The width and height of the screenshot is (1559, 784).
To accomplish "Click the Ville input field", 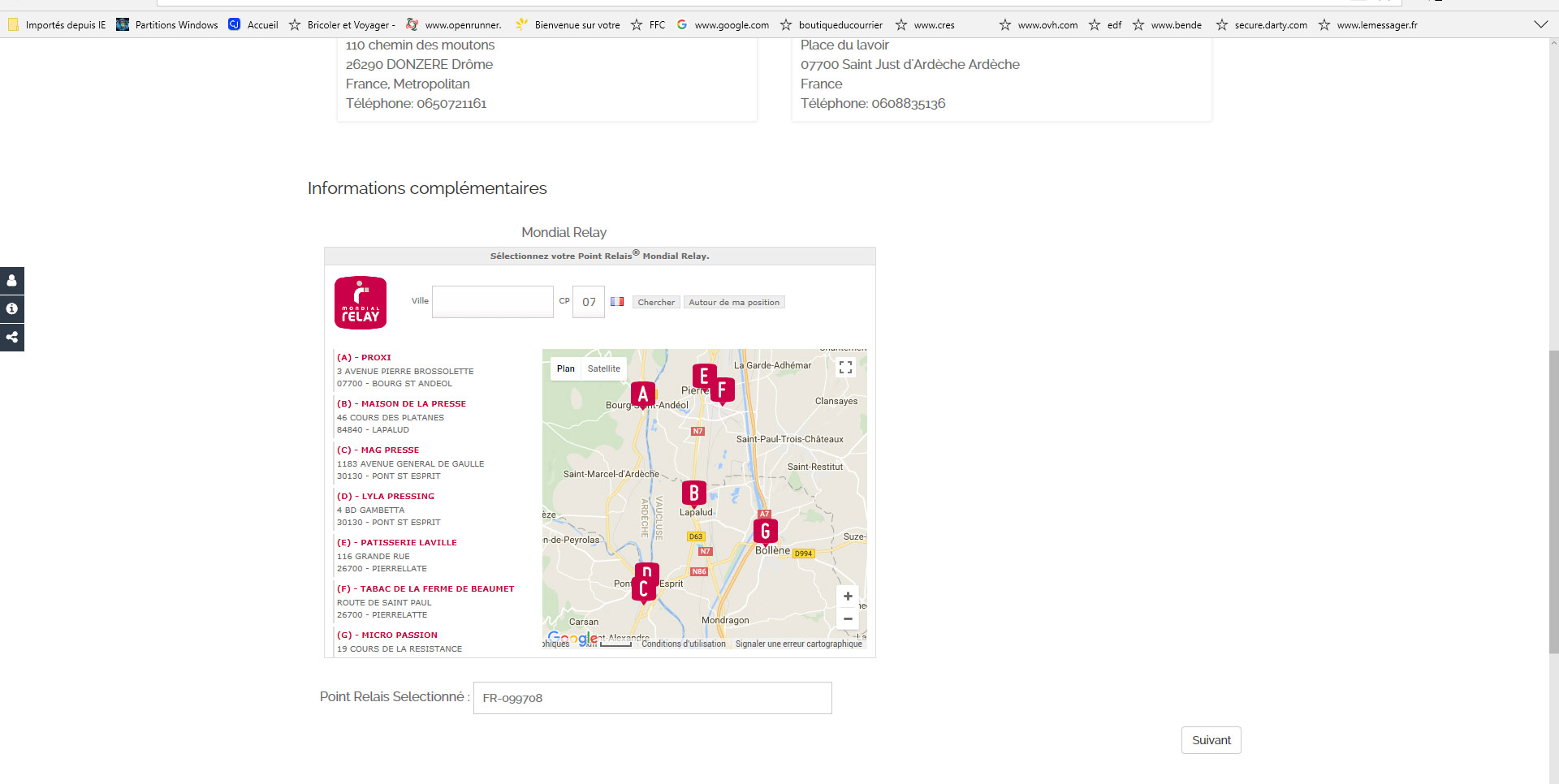I will [493, 302].
